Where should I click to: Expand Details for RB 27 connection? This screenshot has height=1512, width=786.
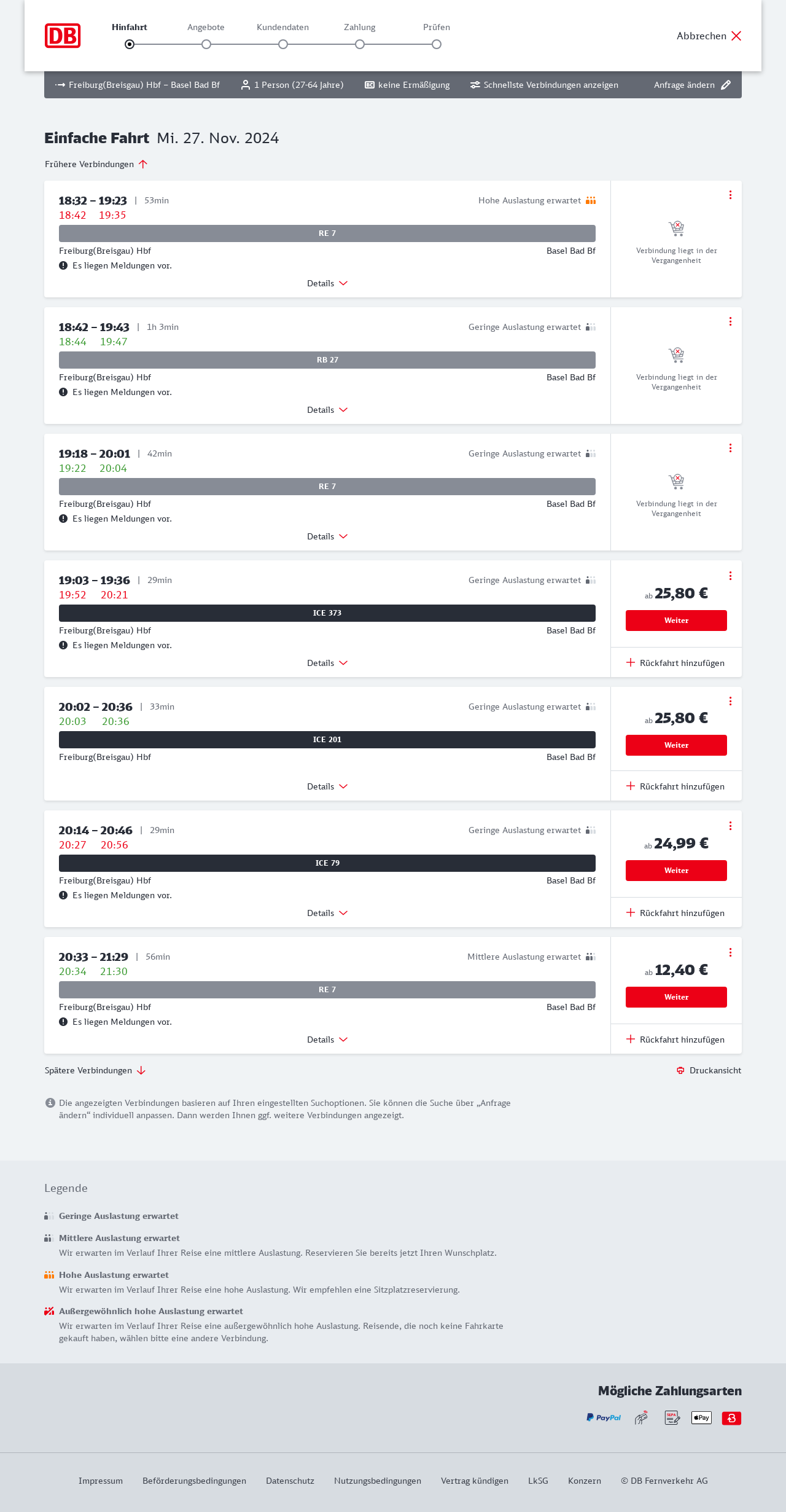[x=327, y=410]
